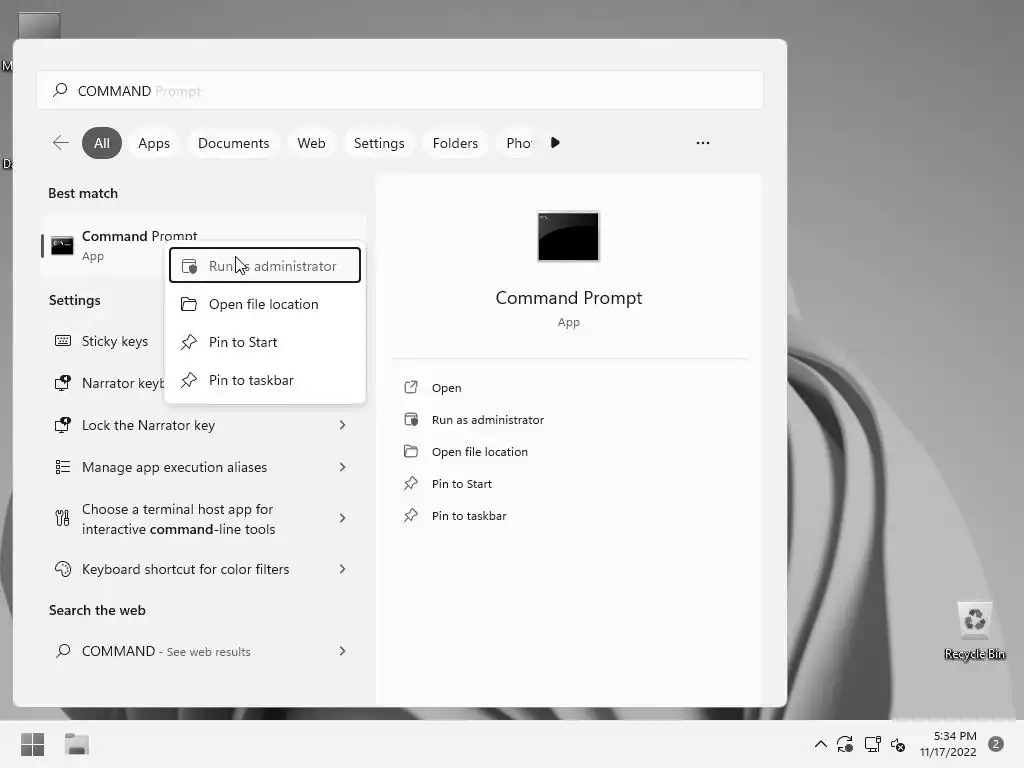Show hidden tray icons chevron
This screenshot has width=1024, height=768.
point(821,744)
